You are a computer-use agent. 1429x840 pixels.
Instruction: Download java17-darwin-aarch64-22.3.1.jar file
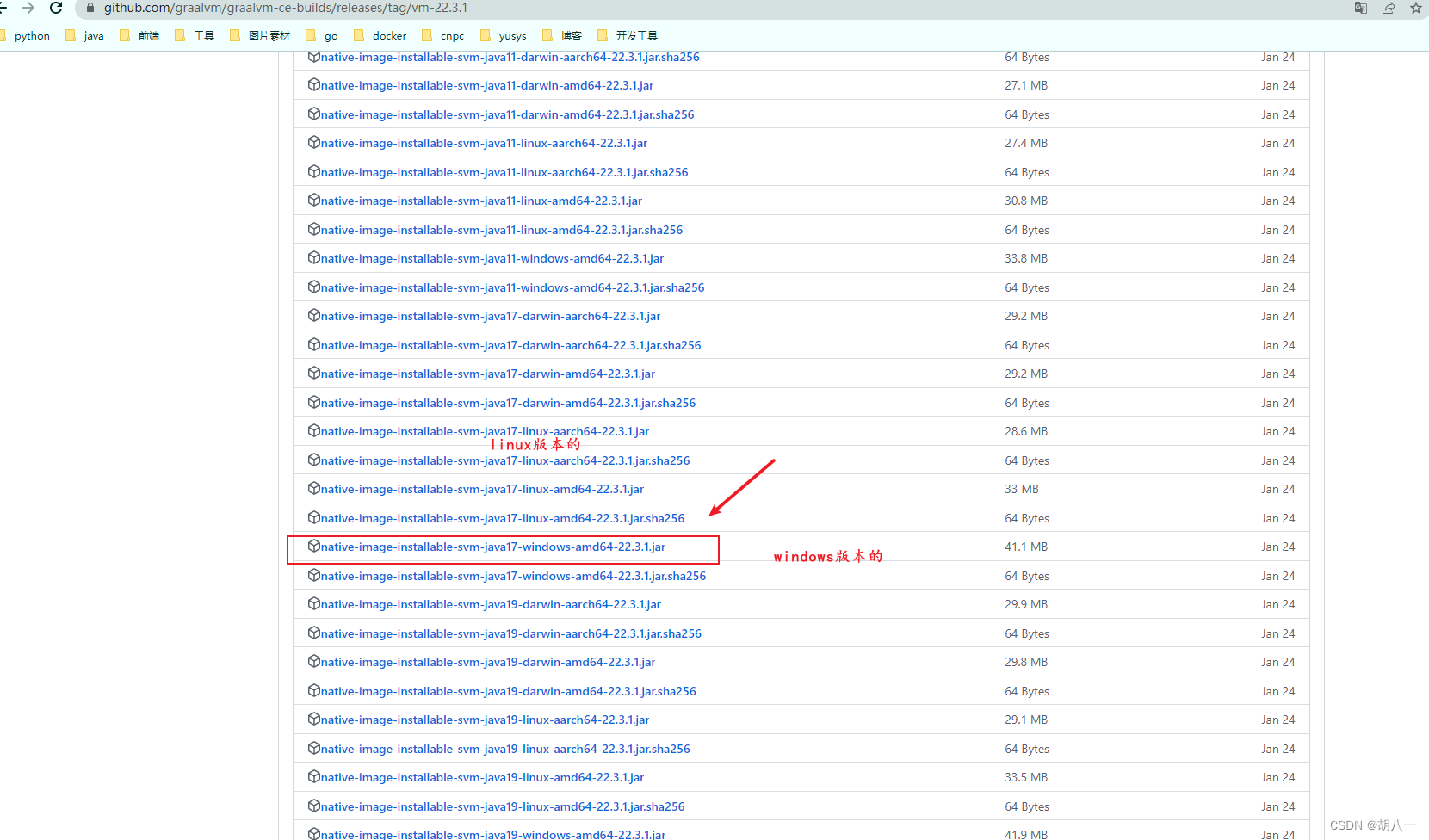tap(491, 316)
